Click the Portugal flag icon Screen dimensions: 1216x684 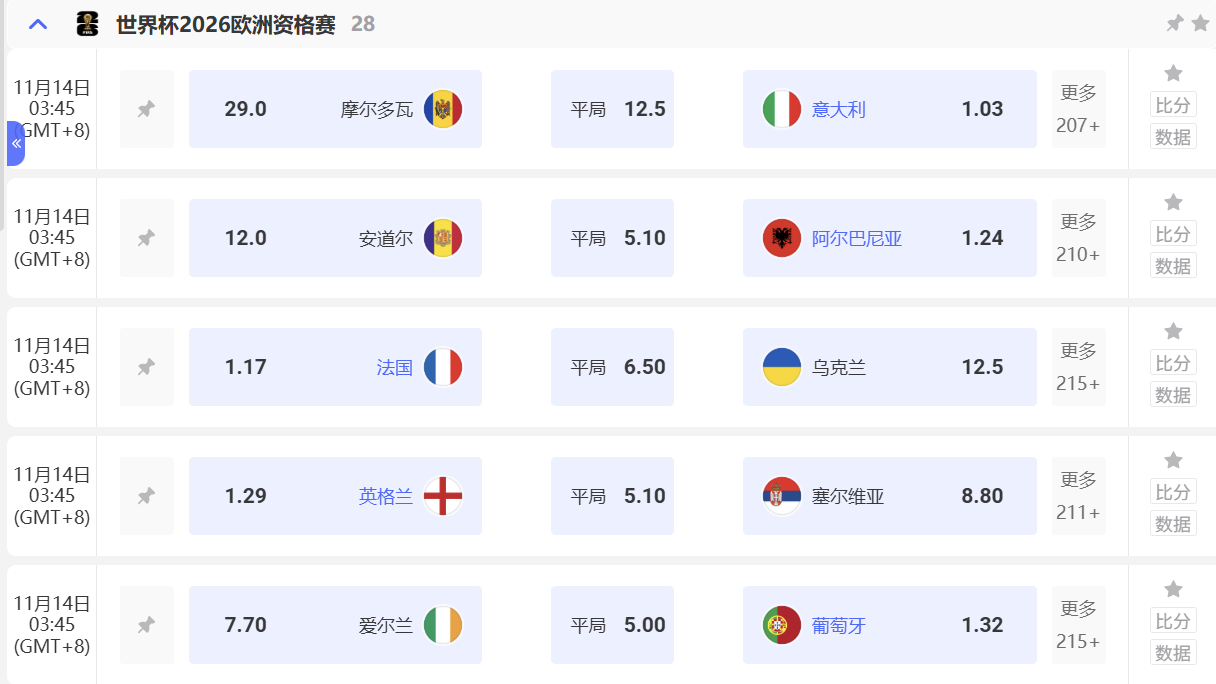[781, 625]
